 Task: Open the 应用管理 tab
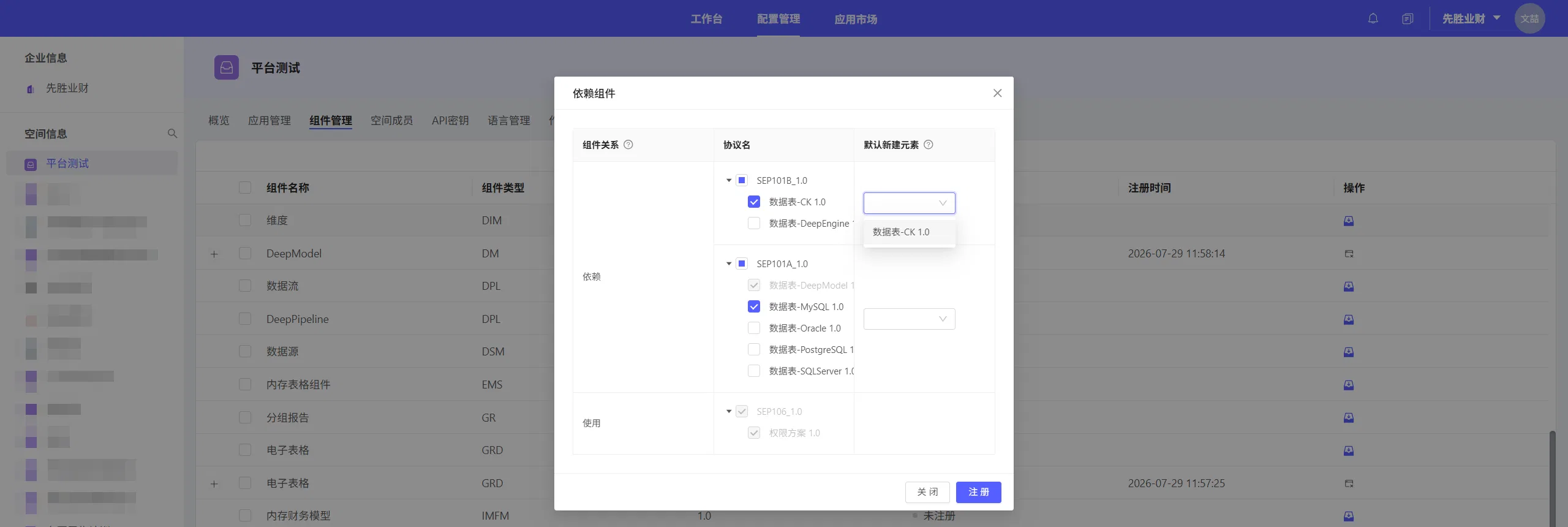click(x=269, y=120)
